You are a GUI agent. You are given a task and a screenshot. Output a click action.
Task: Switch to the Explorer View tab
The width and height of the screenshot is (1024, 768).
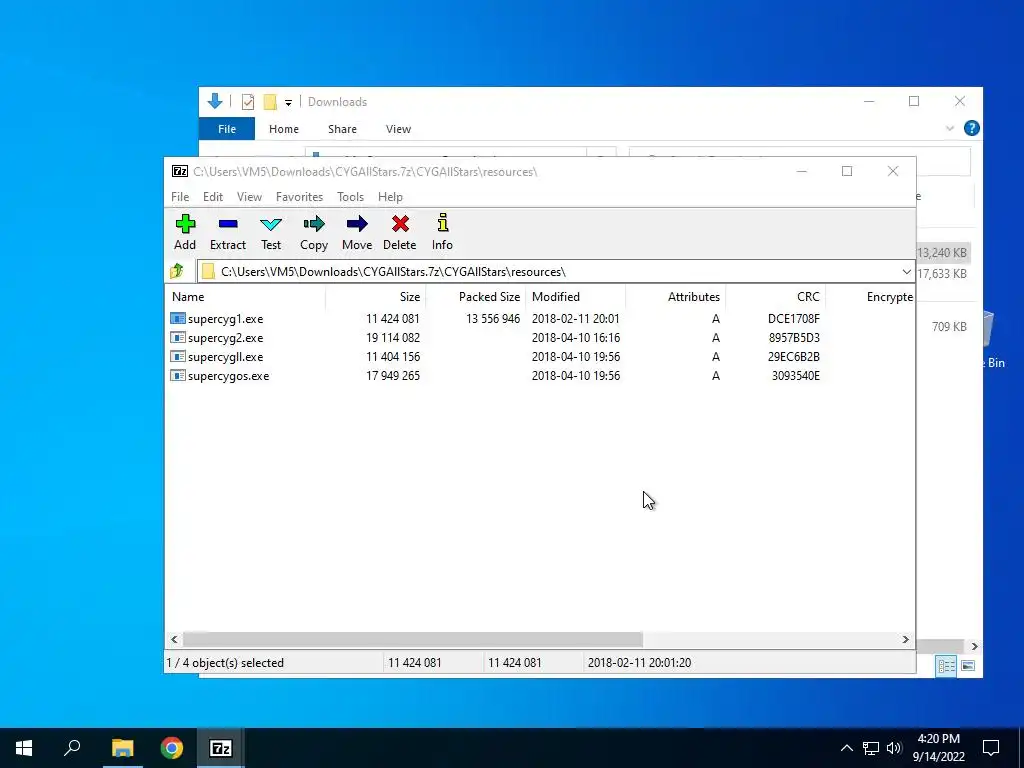(x=398, y=129)
